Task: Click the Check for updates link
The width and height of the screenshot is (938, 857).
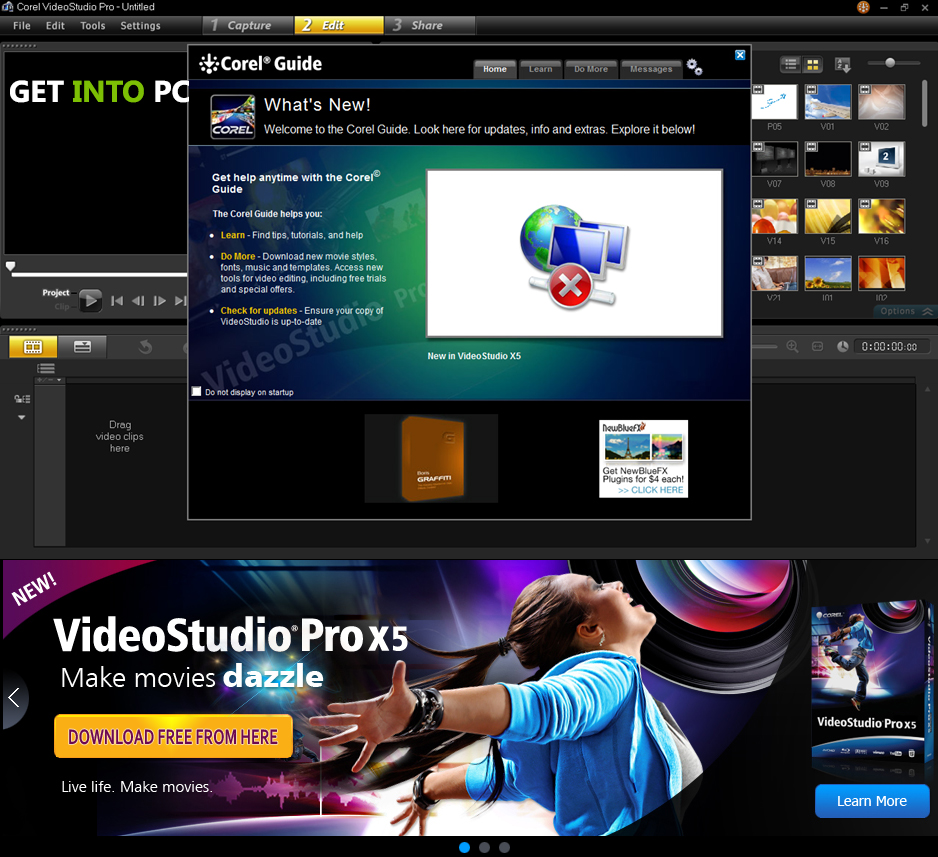Action: [x=258, y=310]
